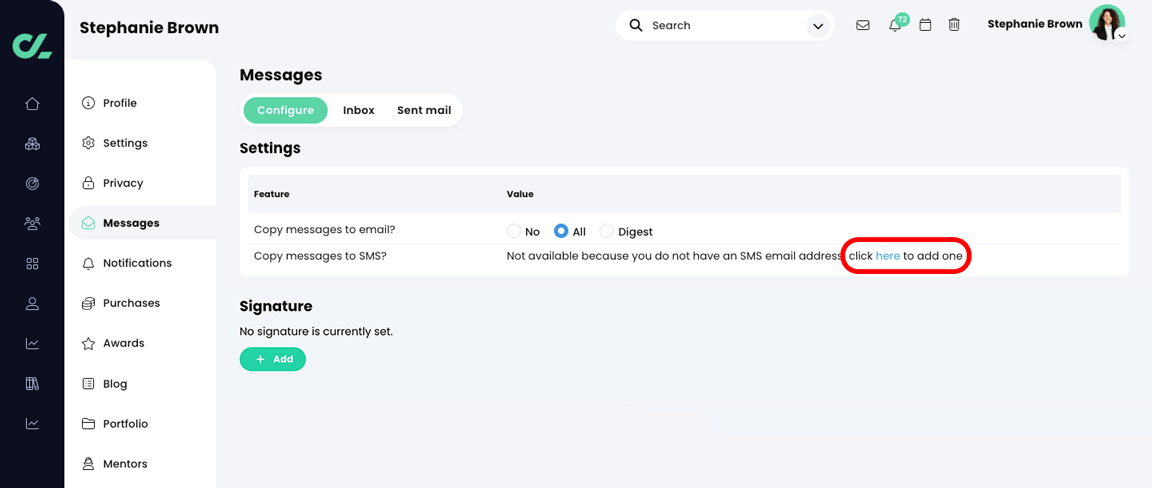Open the cubes icon in the dark sidebar
This screenshot has height=488, width=1152.
(x=32, y=143)
